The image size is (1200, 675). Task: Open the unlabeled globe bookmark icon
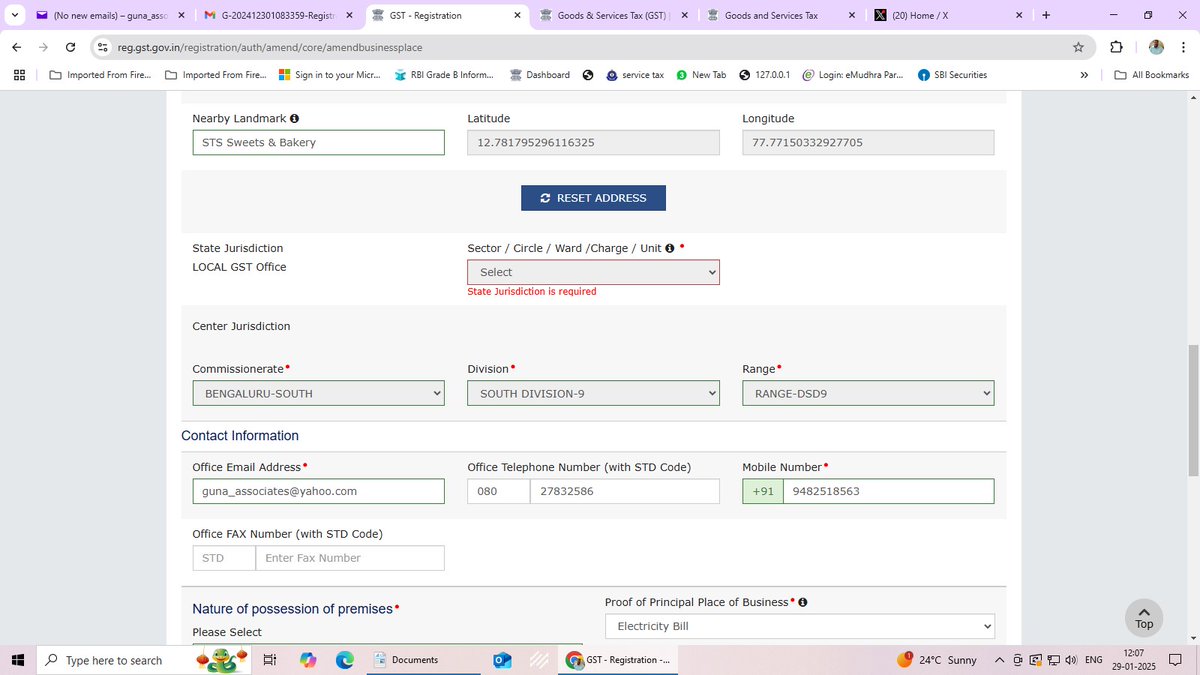click(x=588, y=75)
